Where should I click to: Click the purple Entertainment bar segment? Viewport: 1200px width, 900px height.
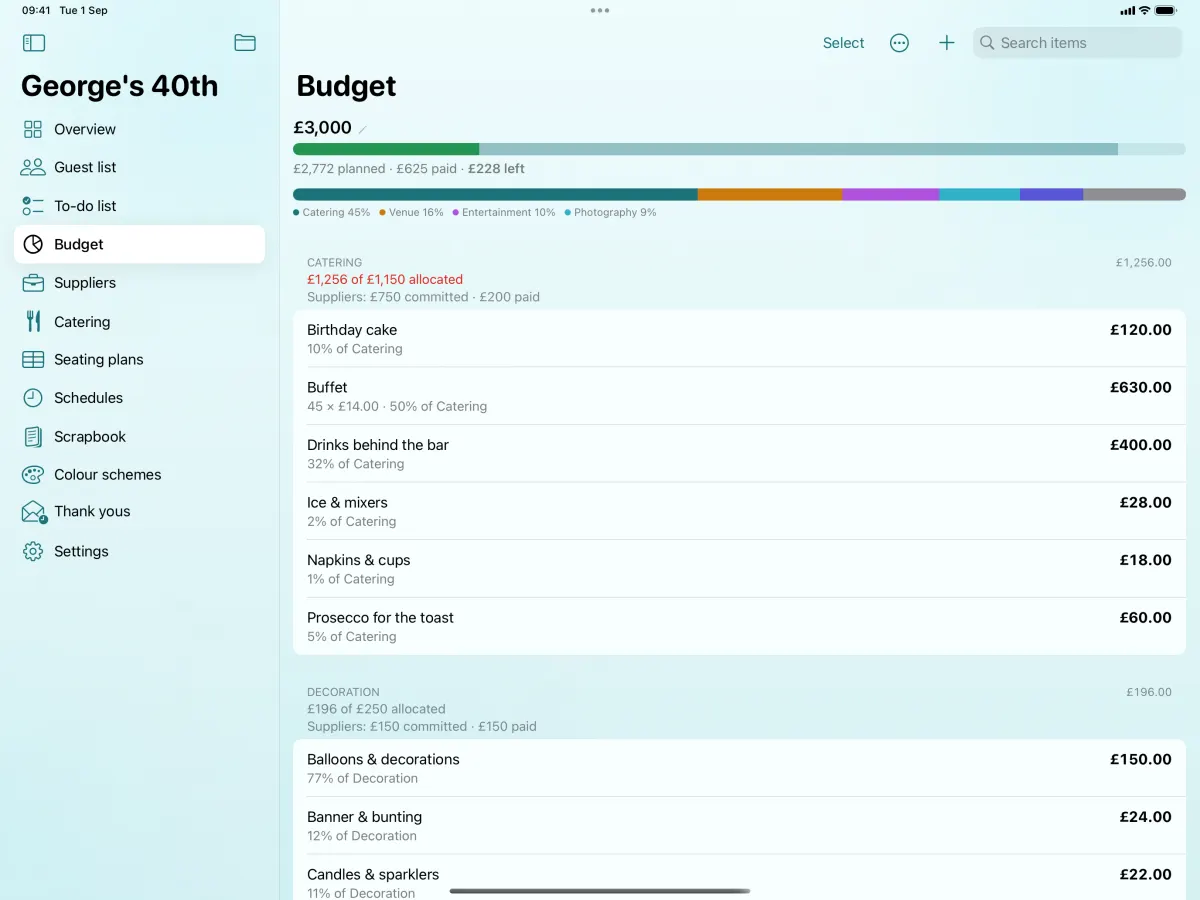point(890,194)
